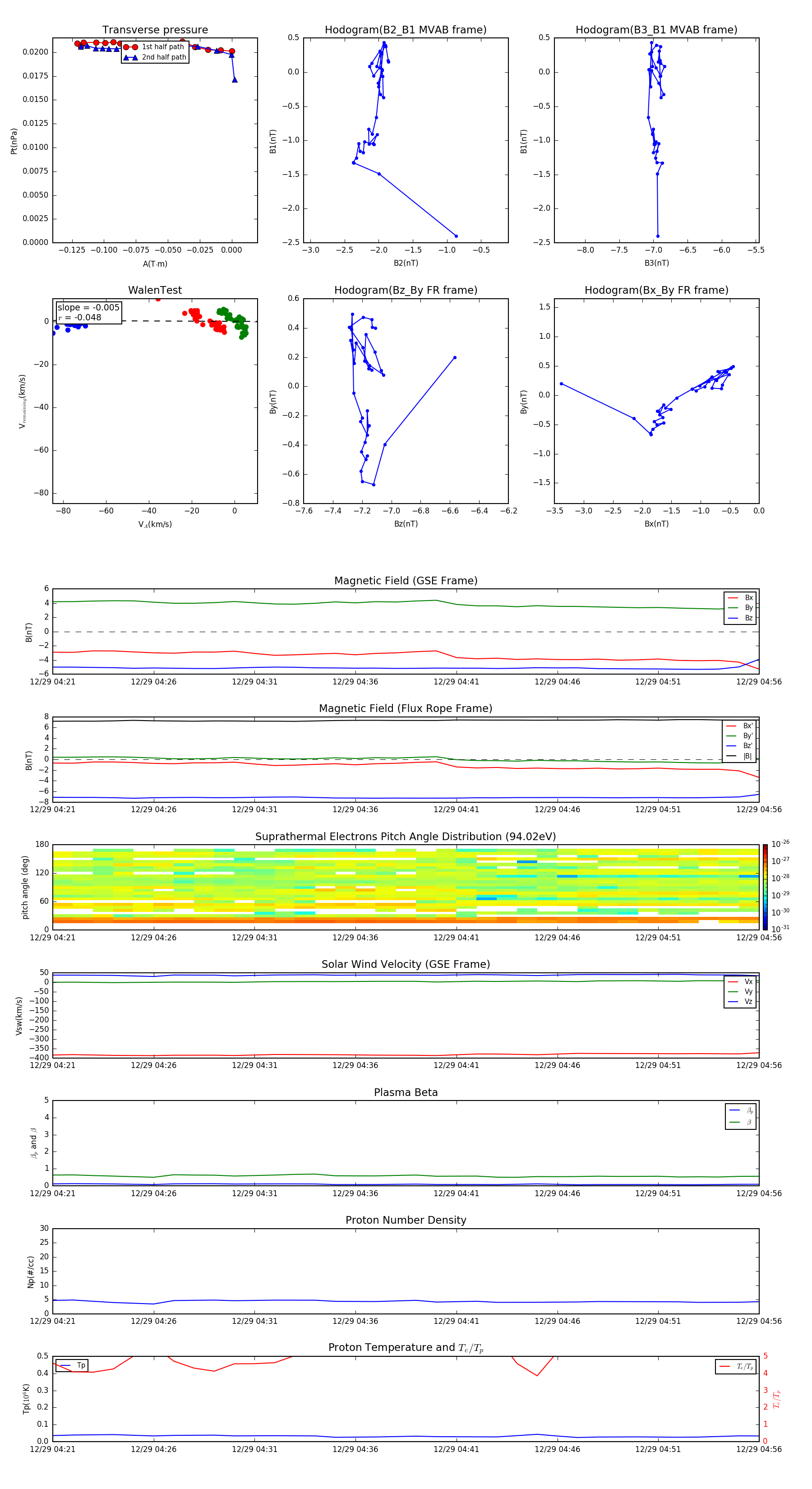
Task: Click bottom point of the B3_B1 hodogram
Action: pos(658,236)
